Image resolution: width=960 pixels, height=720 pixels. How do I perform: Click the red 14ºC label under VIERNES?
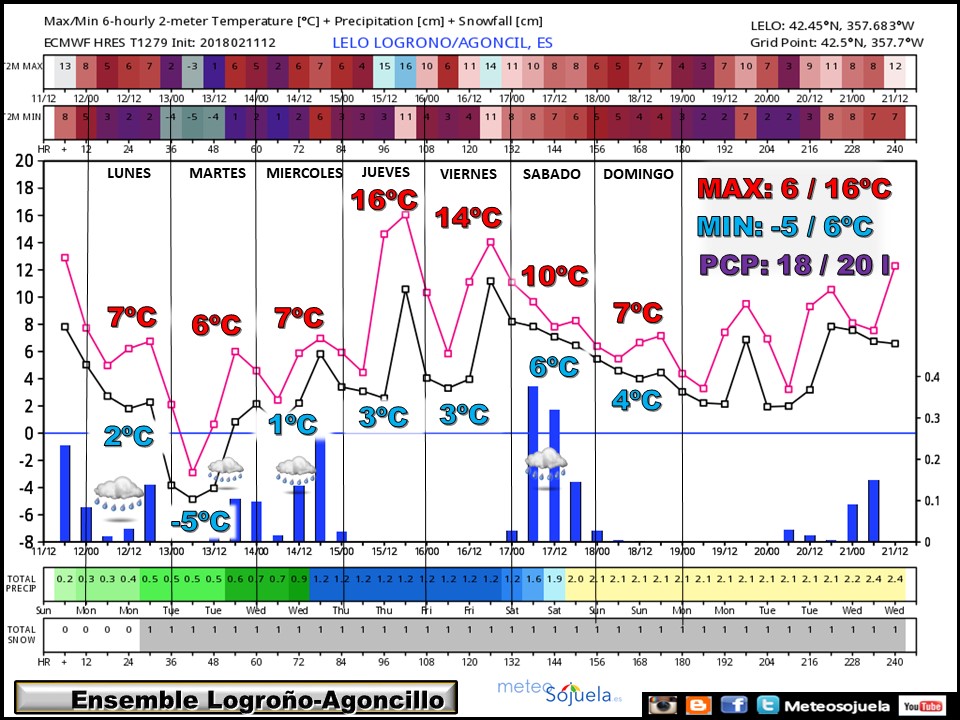[x=468, y=217]
